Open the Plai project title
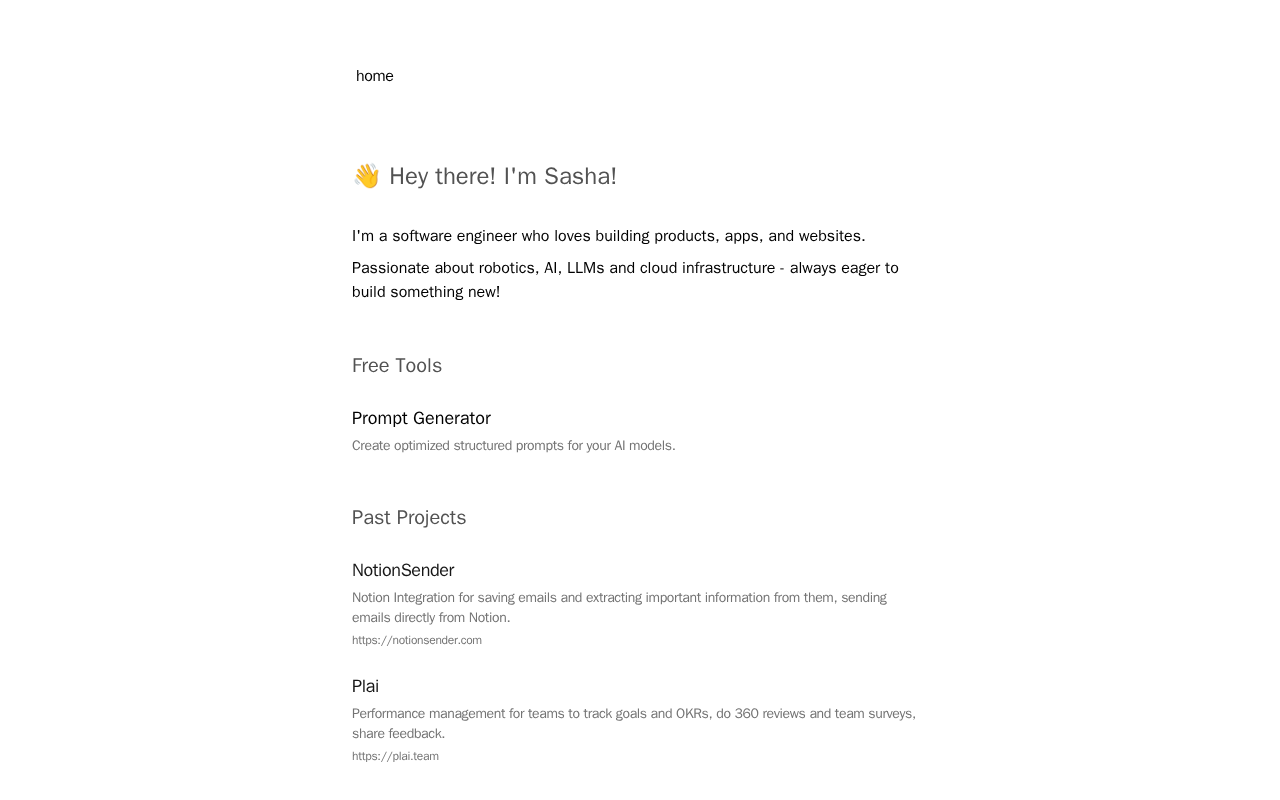The width and height of the screenshot is (1280, 800). click(x=365, y=686)
